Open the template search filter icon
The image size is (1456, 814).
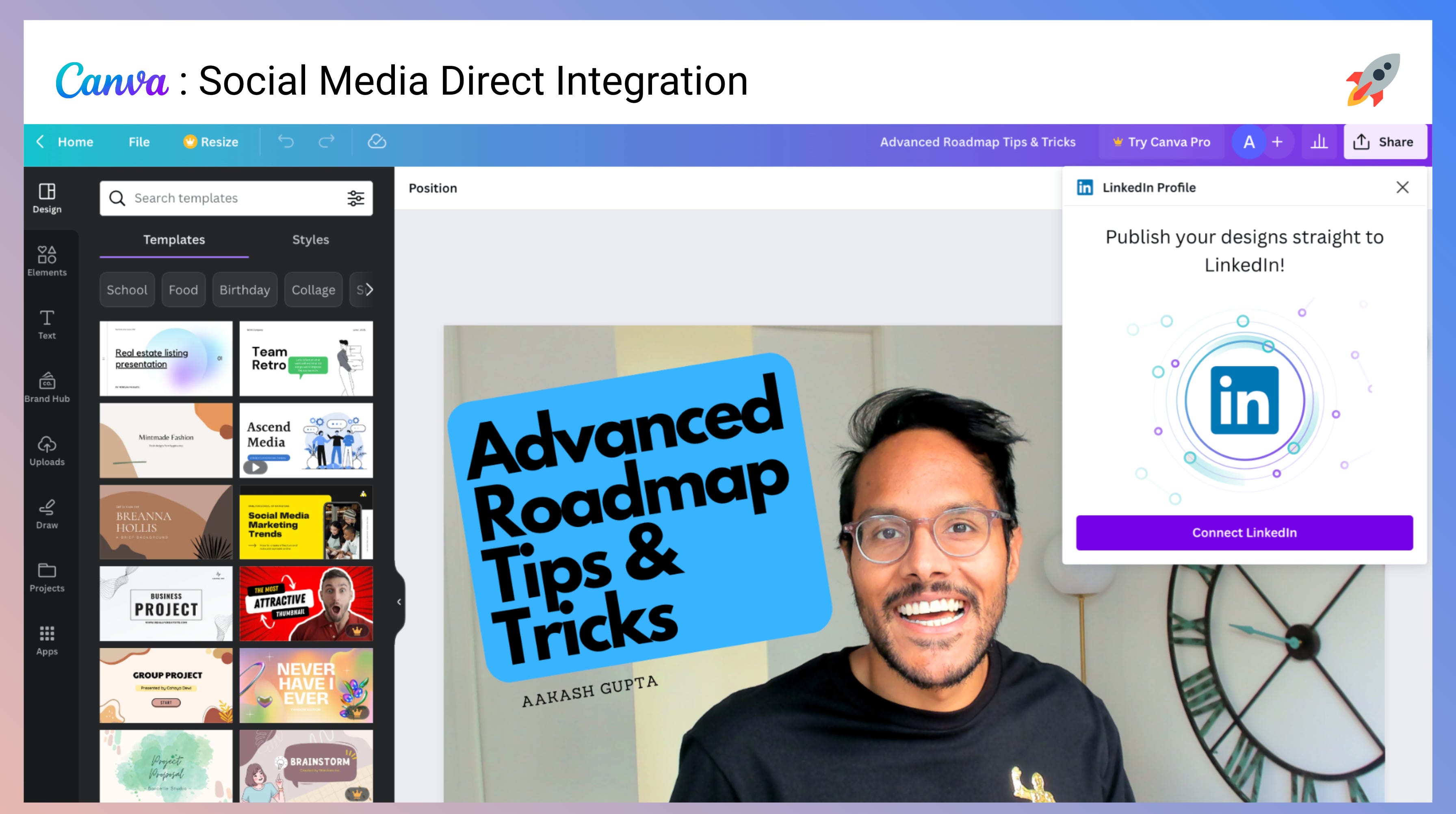355,198
